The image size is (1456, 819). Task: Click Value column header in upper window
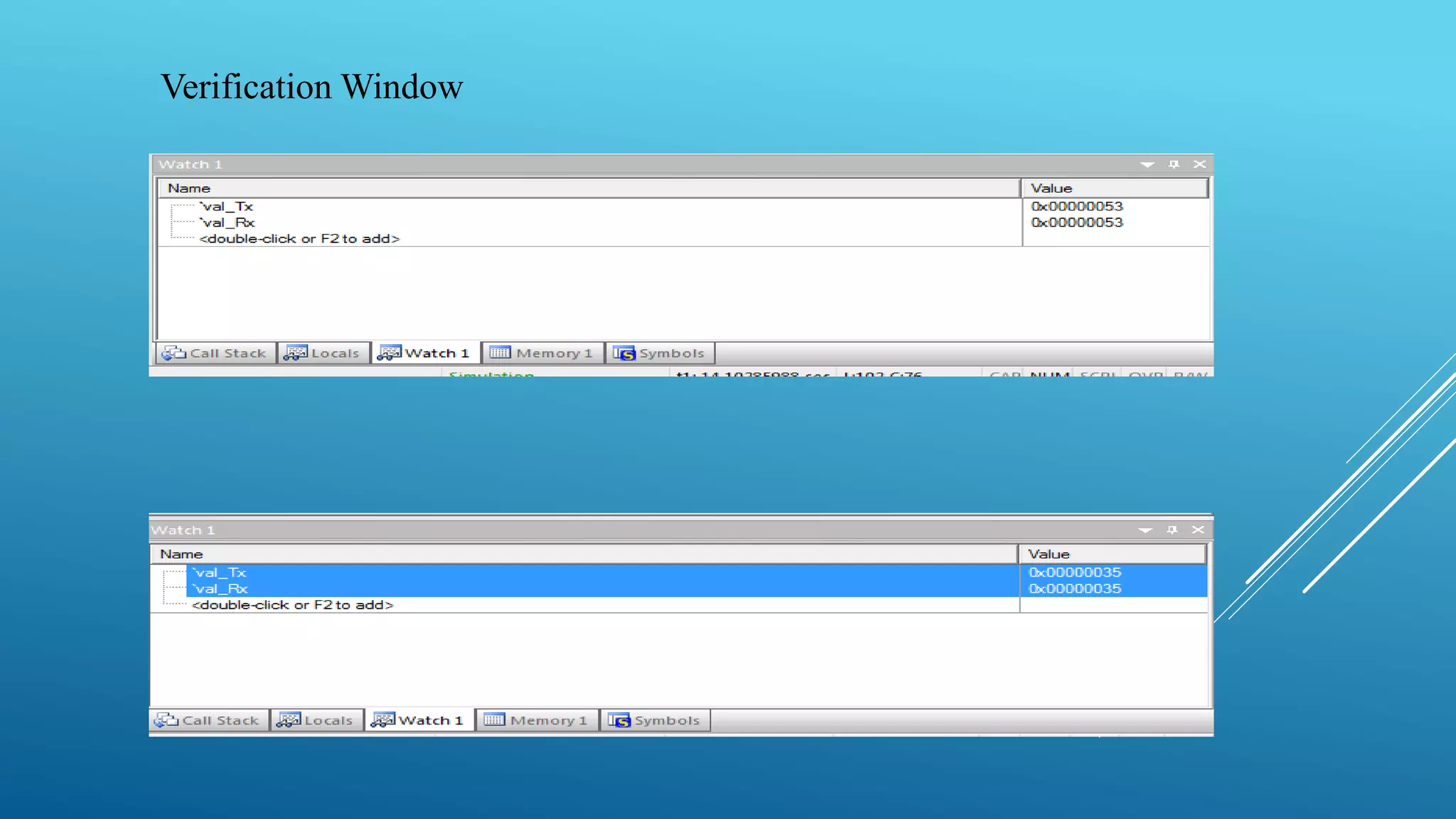(x=1115, y=188)
